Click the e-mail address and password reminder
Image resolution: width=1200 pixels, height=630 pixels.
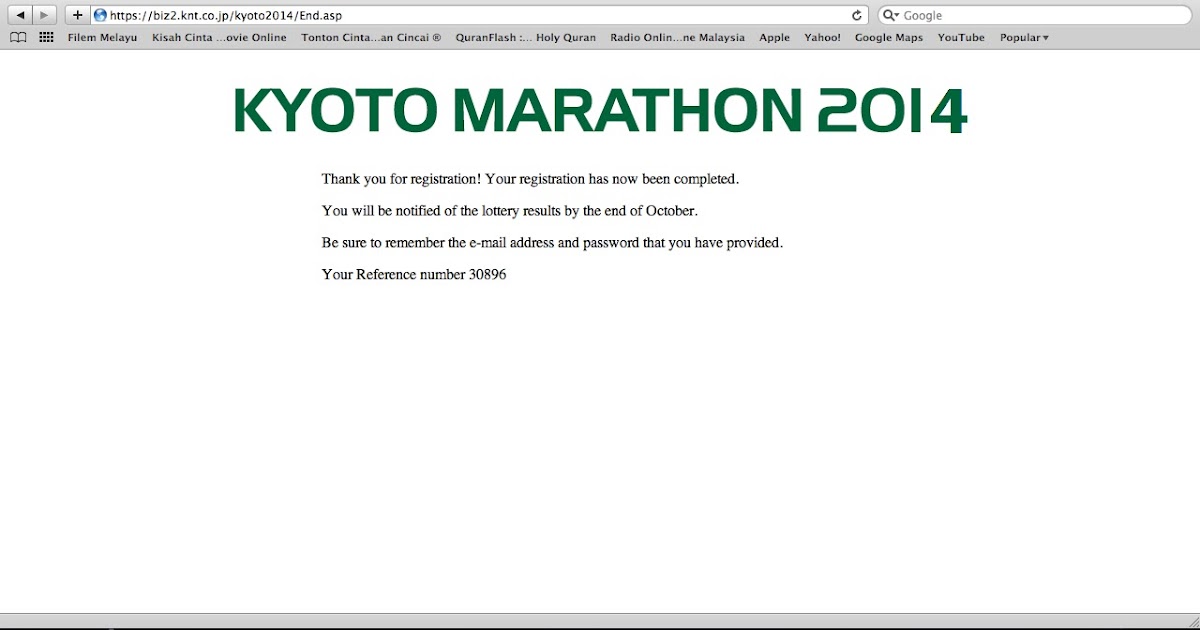click(x=552, y=243)
